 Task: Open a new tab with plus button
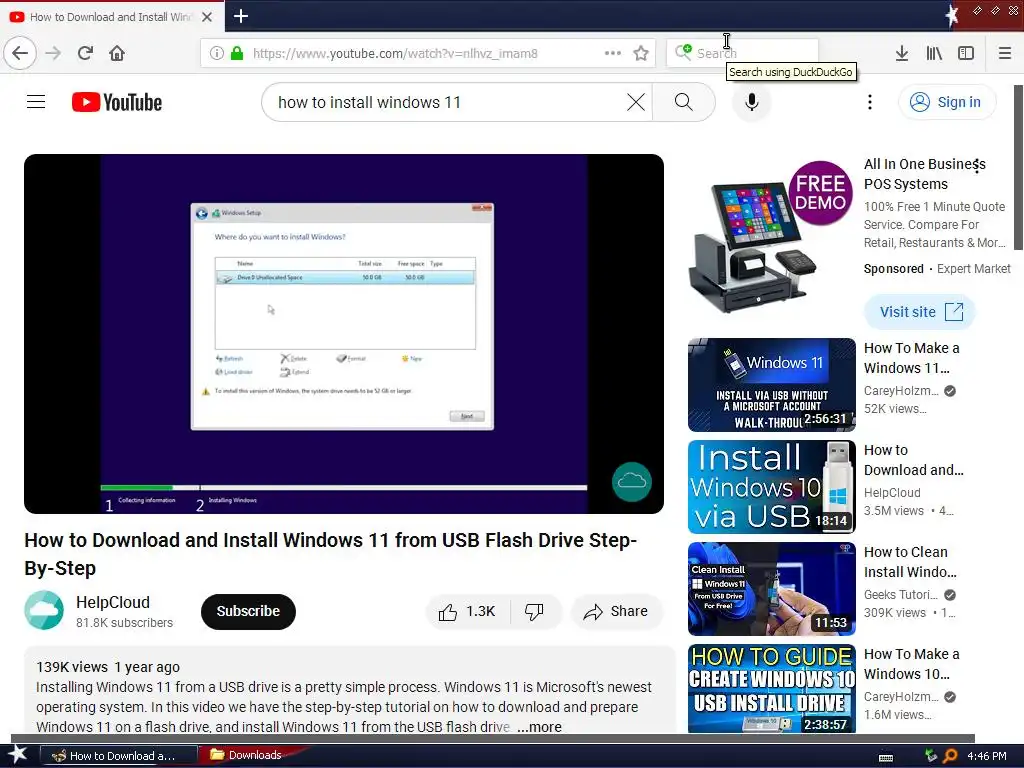pyautogui.click(x=240, y=16)
